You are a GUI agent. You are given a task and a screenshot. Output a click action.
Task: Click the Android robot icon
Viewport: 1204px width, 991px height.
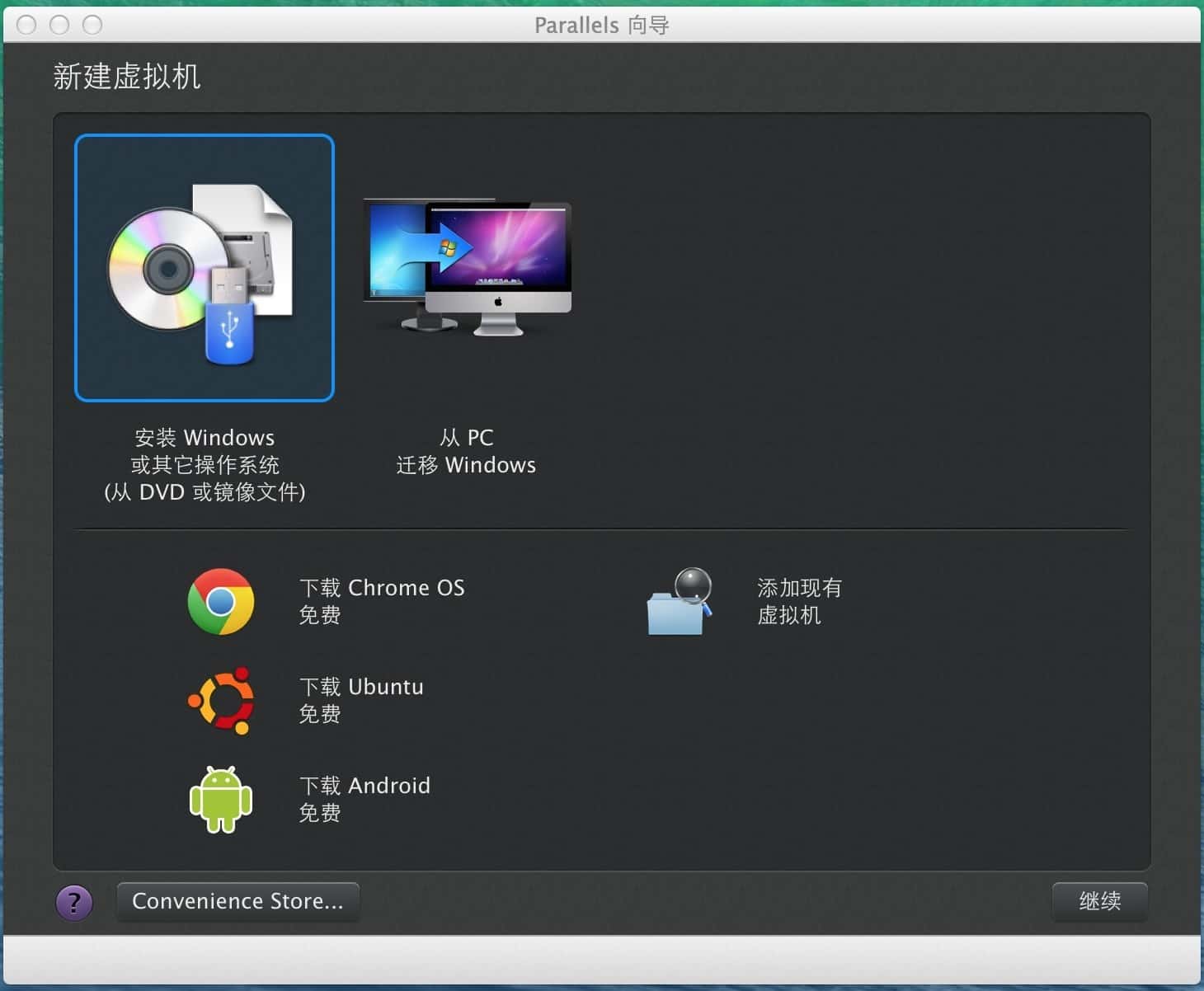pyautogui.click(x=221, y=799)
